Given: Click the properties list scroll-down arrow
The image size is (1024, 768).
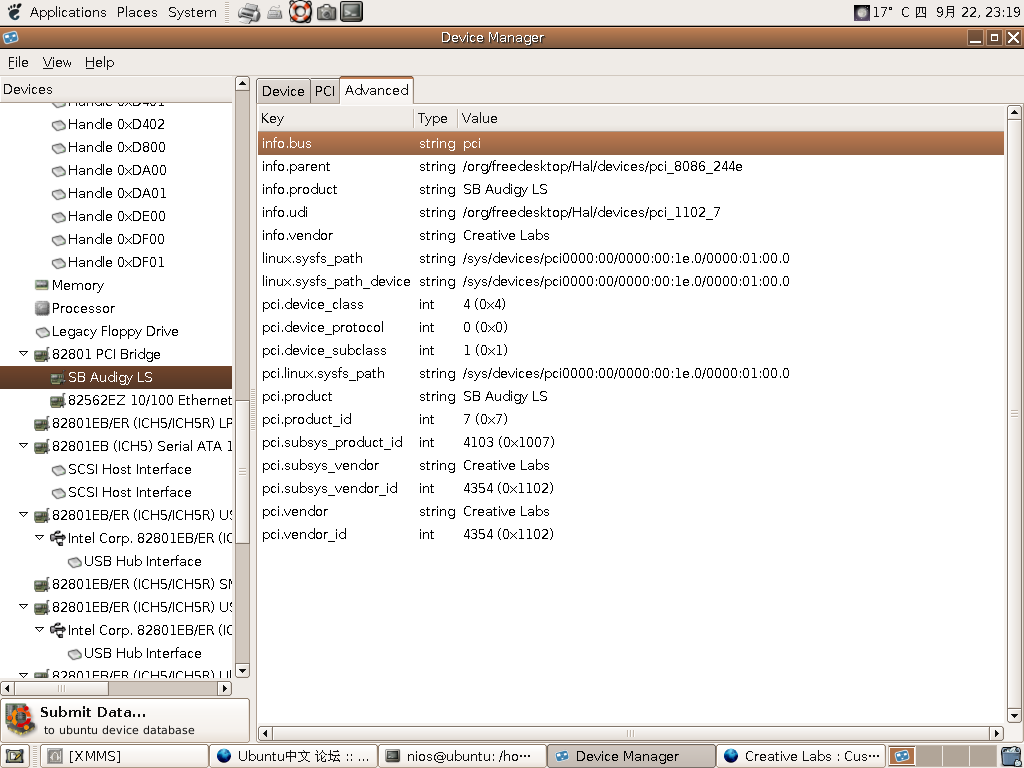Looking at the screenshot, I should (1014, 716).
